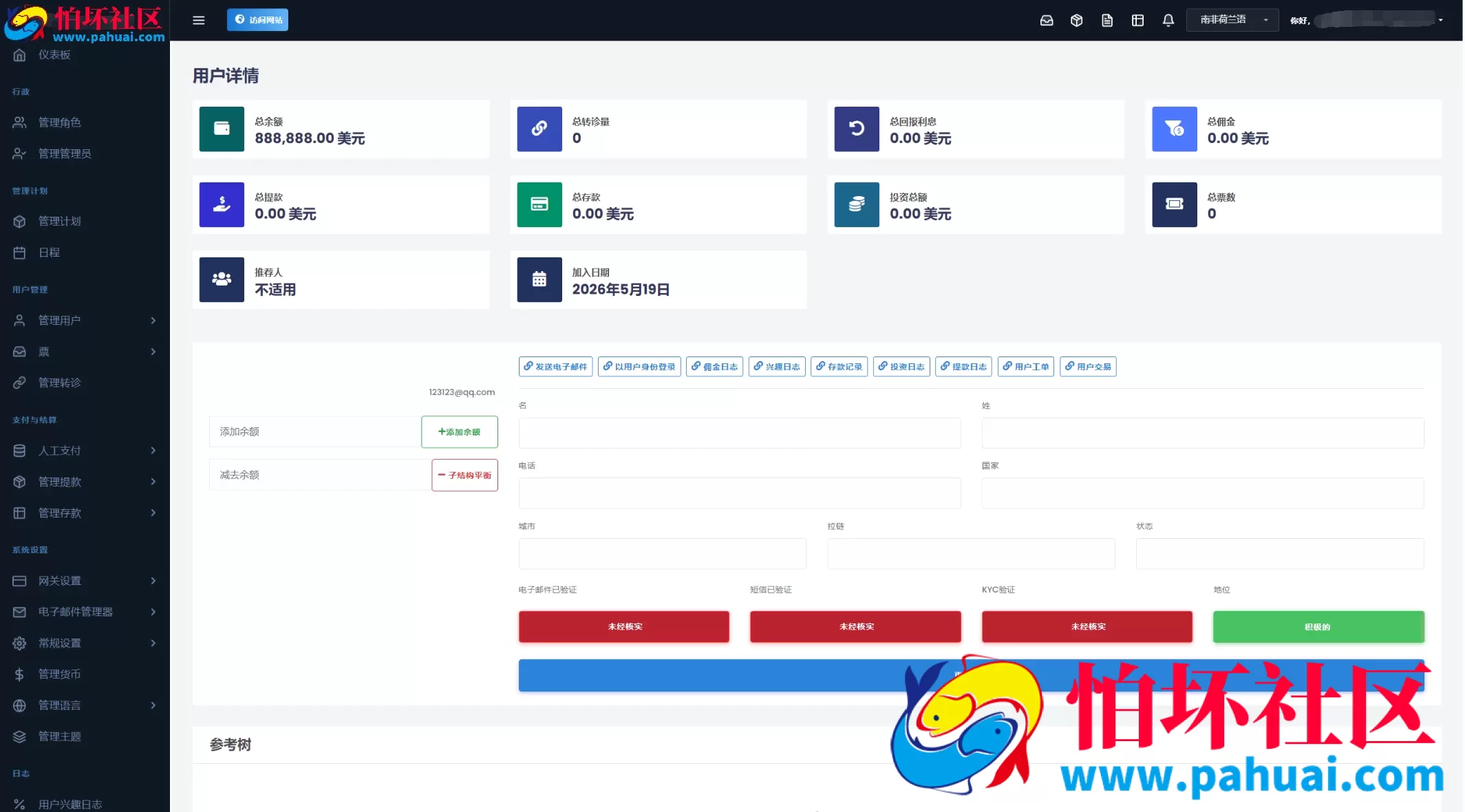The width and height of the screenshot is (1465, 812).
Task: Open the user account dropdown arrow
Action: tap(1440, 20)
